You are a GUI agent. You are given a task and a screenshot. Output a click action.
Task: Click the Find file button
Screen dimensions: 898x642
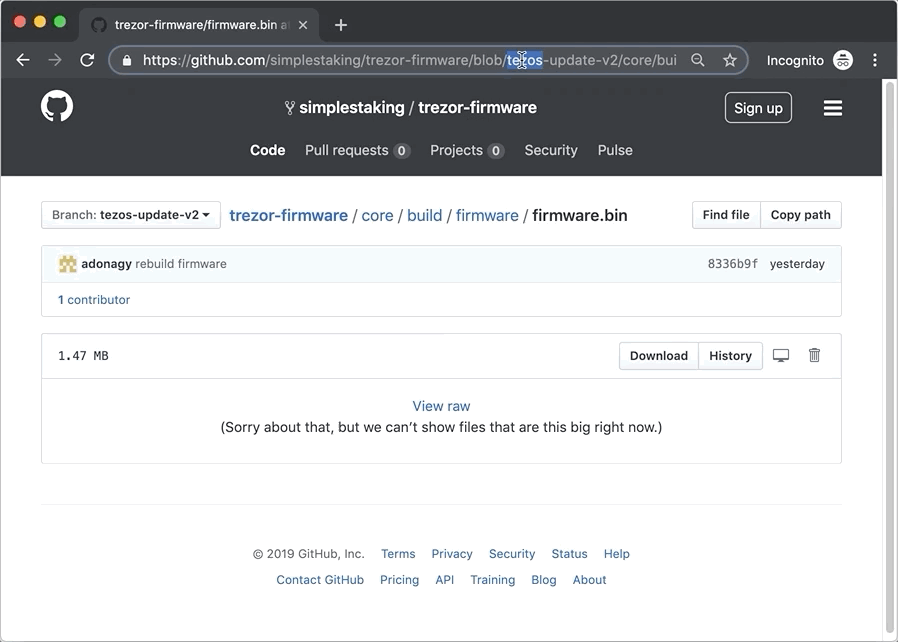pyautogui.click(x=726, y=215)
